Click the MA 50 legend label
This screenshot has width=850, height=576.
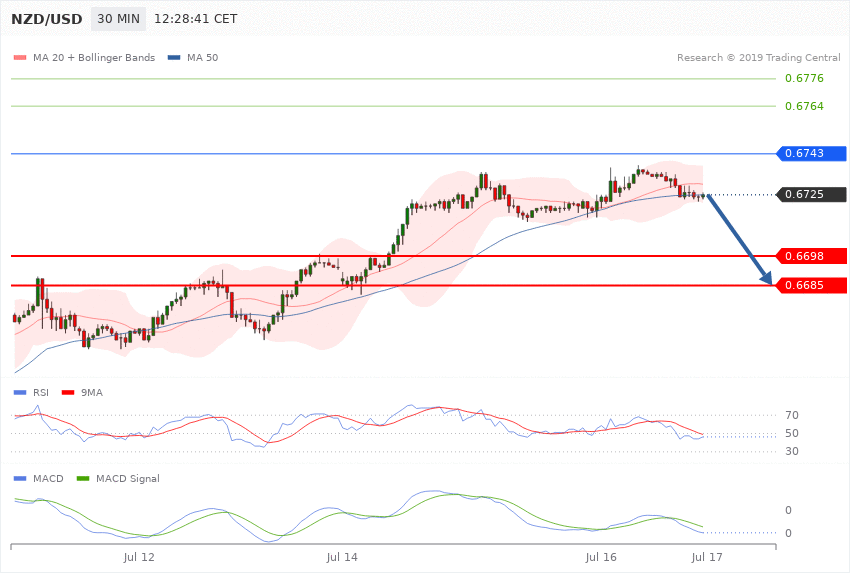pyautogui.click(x=202, y=57)
